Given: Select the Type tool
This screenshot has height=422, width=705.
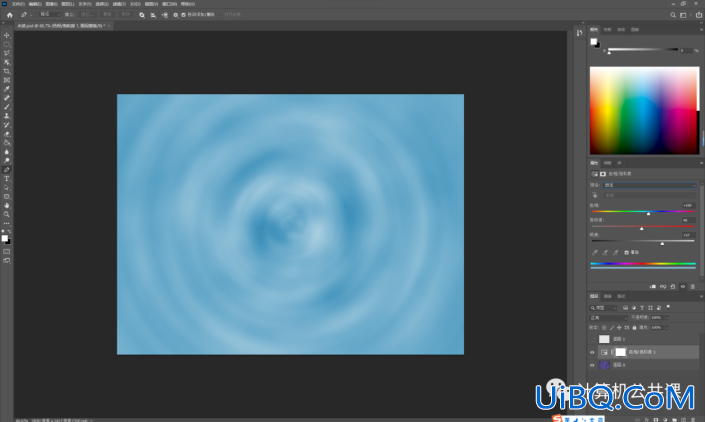Looking at the screenshot, I should pyautogui.click(x=7, y=178).
